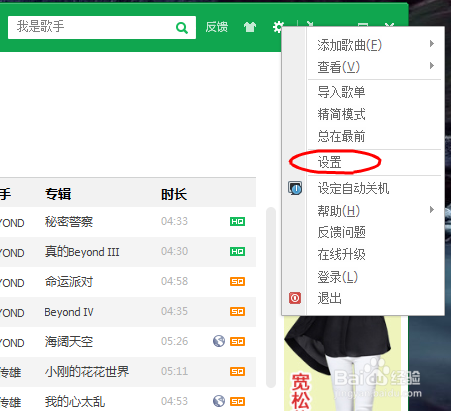
Task: Sort by the 专辑 column header
Action: pyautogui.click(x=58, y=194)
